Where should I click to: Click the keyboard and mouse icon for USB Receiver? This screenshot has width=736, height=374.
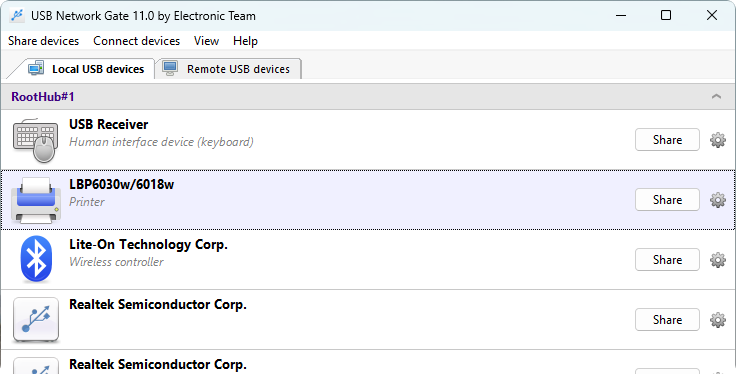[36, 140]
